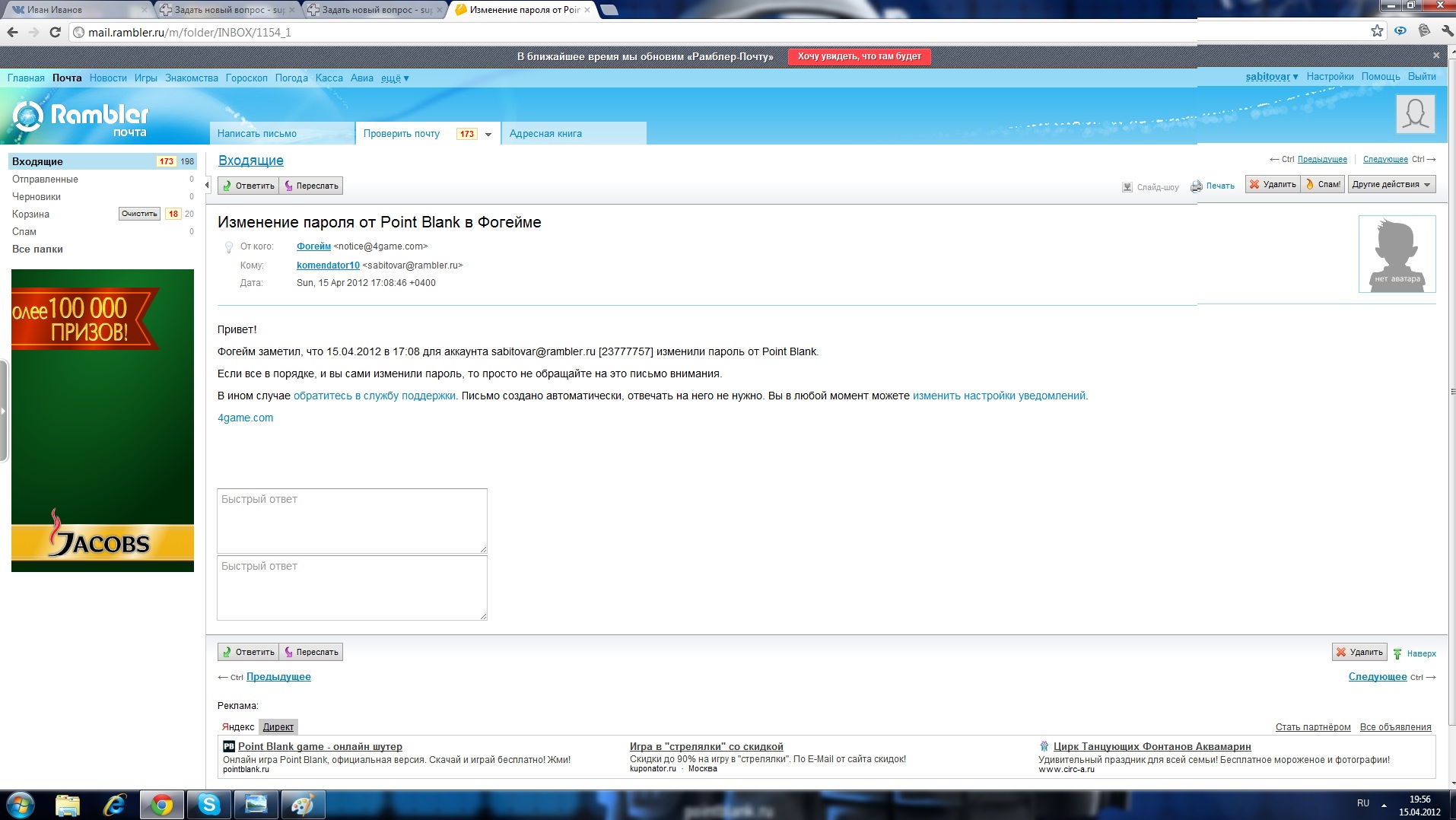Bookmark this page with the star icon
Viewport: 1456px width, 820px height.
click(x=1377, y=31)
